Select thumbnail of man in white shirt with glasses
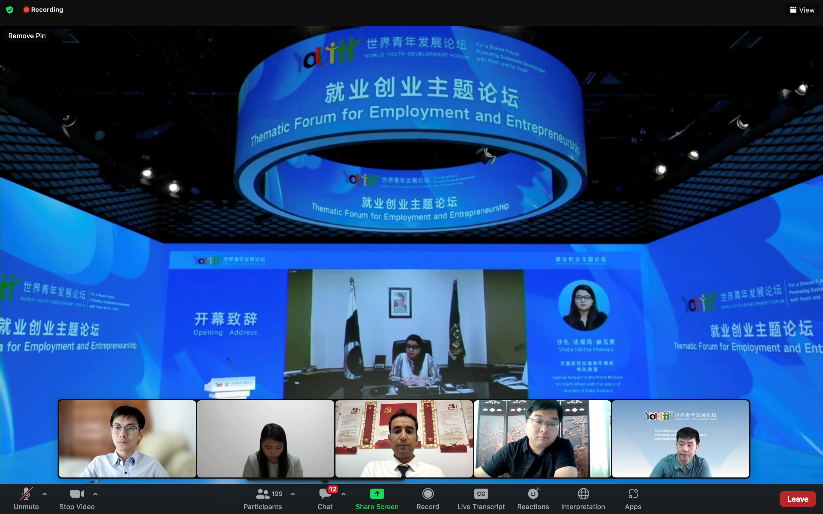823x514 pixels. point(127,439)
